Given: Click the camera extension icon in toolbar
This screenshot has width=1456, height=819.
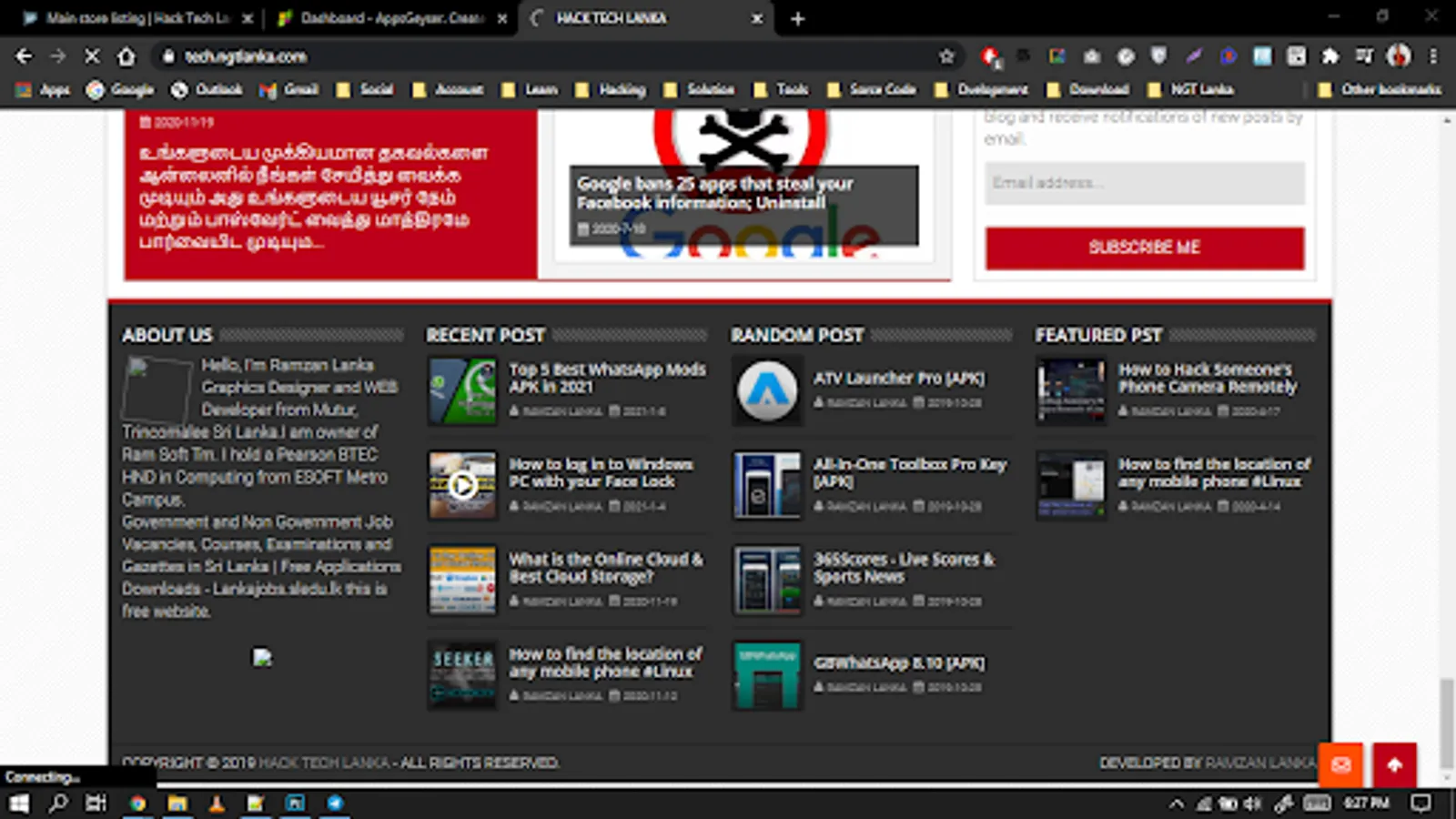Looking at the screenshot, I should (1091, 56).
